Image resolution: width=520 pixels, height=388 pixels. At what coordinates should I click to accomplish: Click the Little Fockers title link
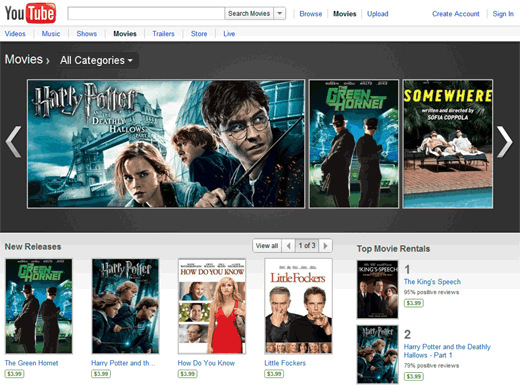point(285,363)
